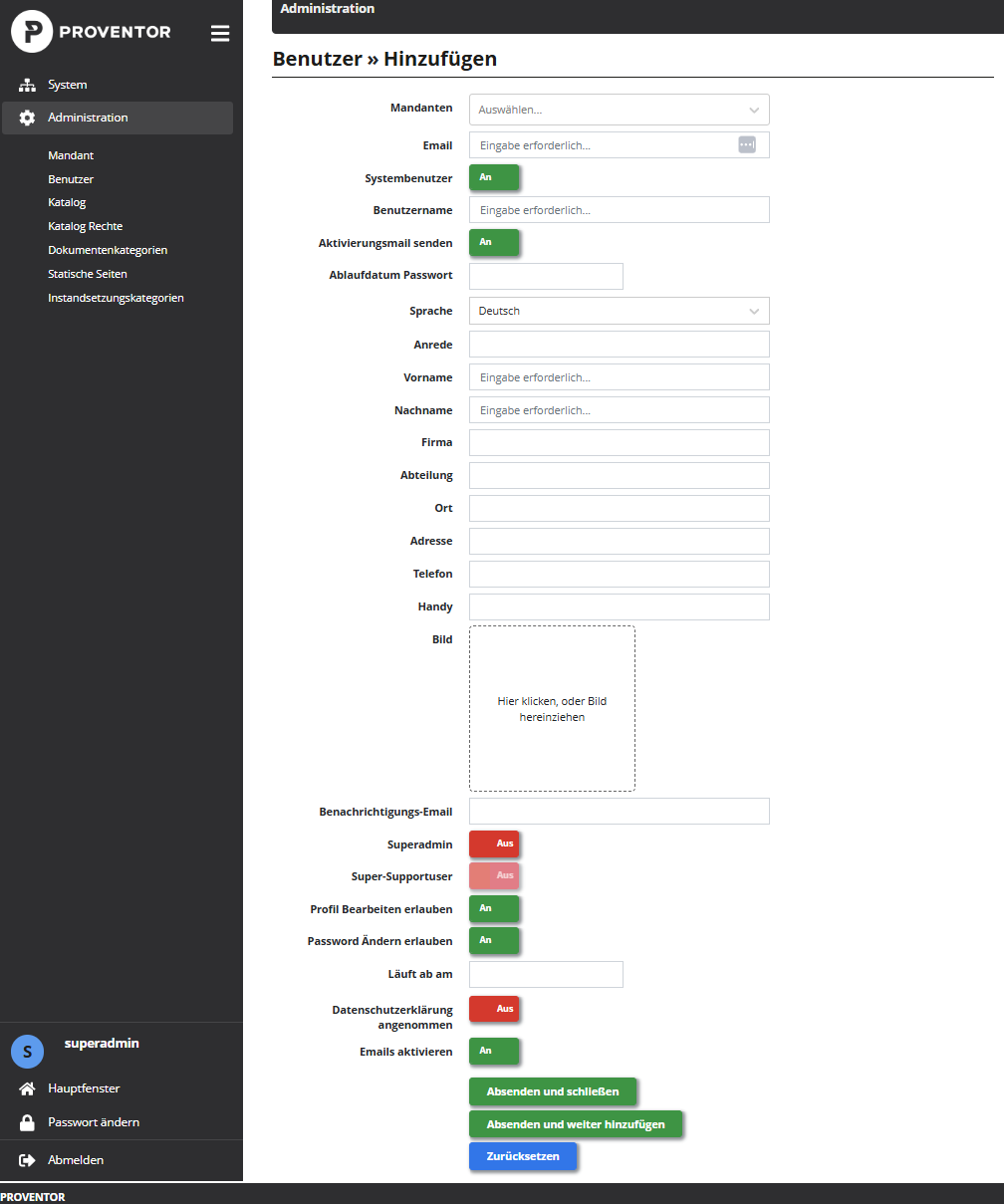1004x1204 pixels.
Task: Turn on Datenschutzerklärung angenommen toggle
Action: (x=494, y=1009)
